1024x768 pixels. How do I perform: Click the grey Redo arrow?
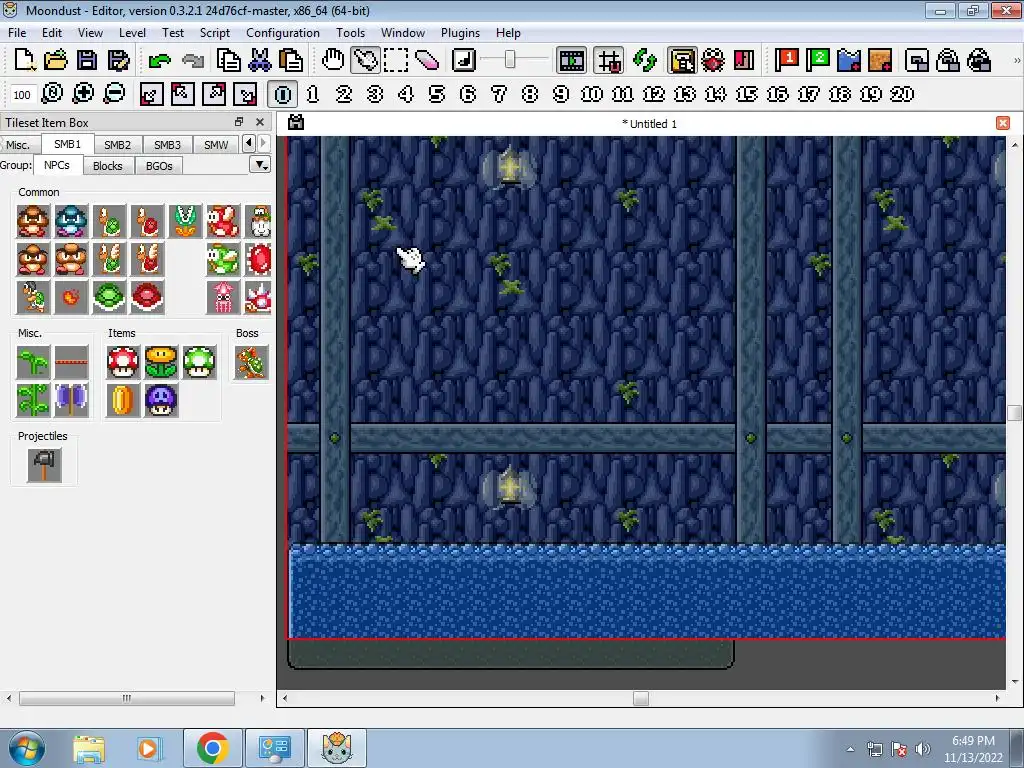pos(193,61)
